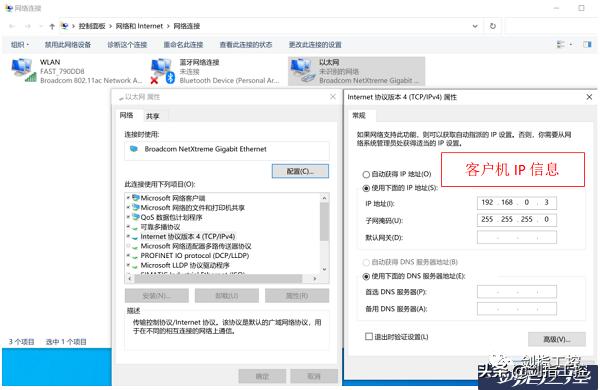Close the IPv4 properties dialog
Screen dimensions: 600x390
coord(589,97)
